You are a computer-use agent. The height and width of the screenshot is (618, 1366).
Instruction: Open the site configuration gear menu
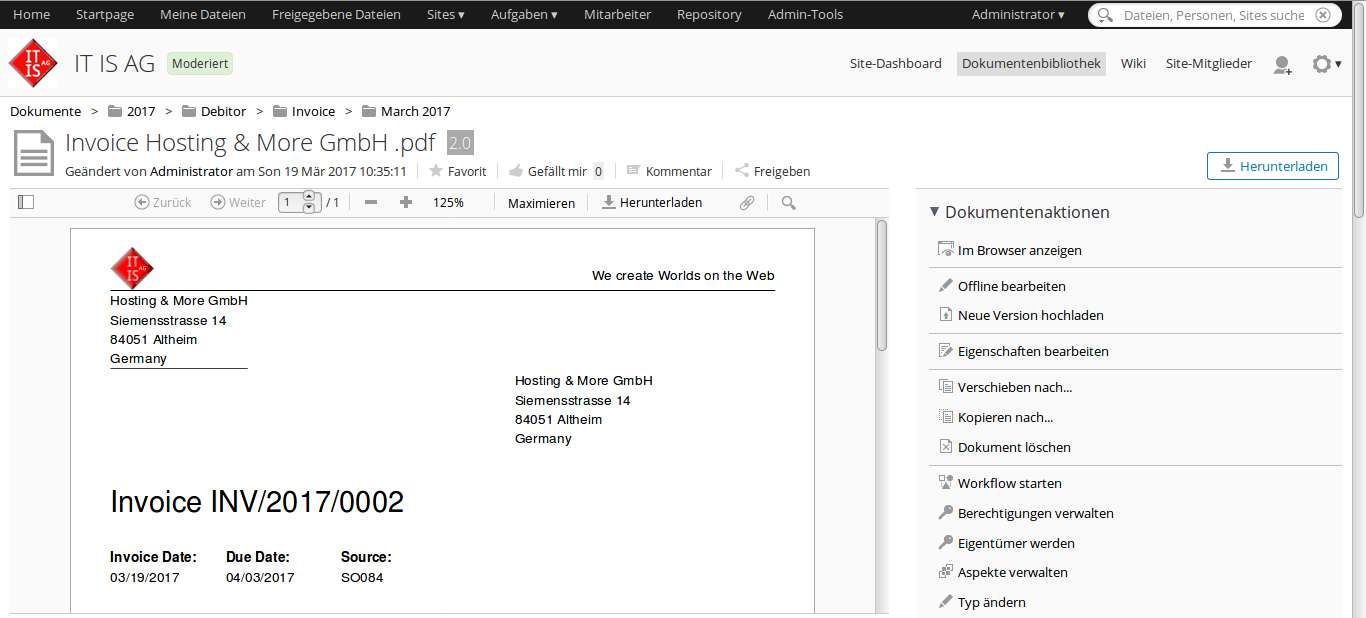[x=1326, y=64]
